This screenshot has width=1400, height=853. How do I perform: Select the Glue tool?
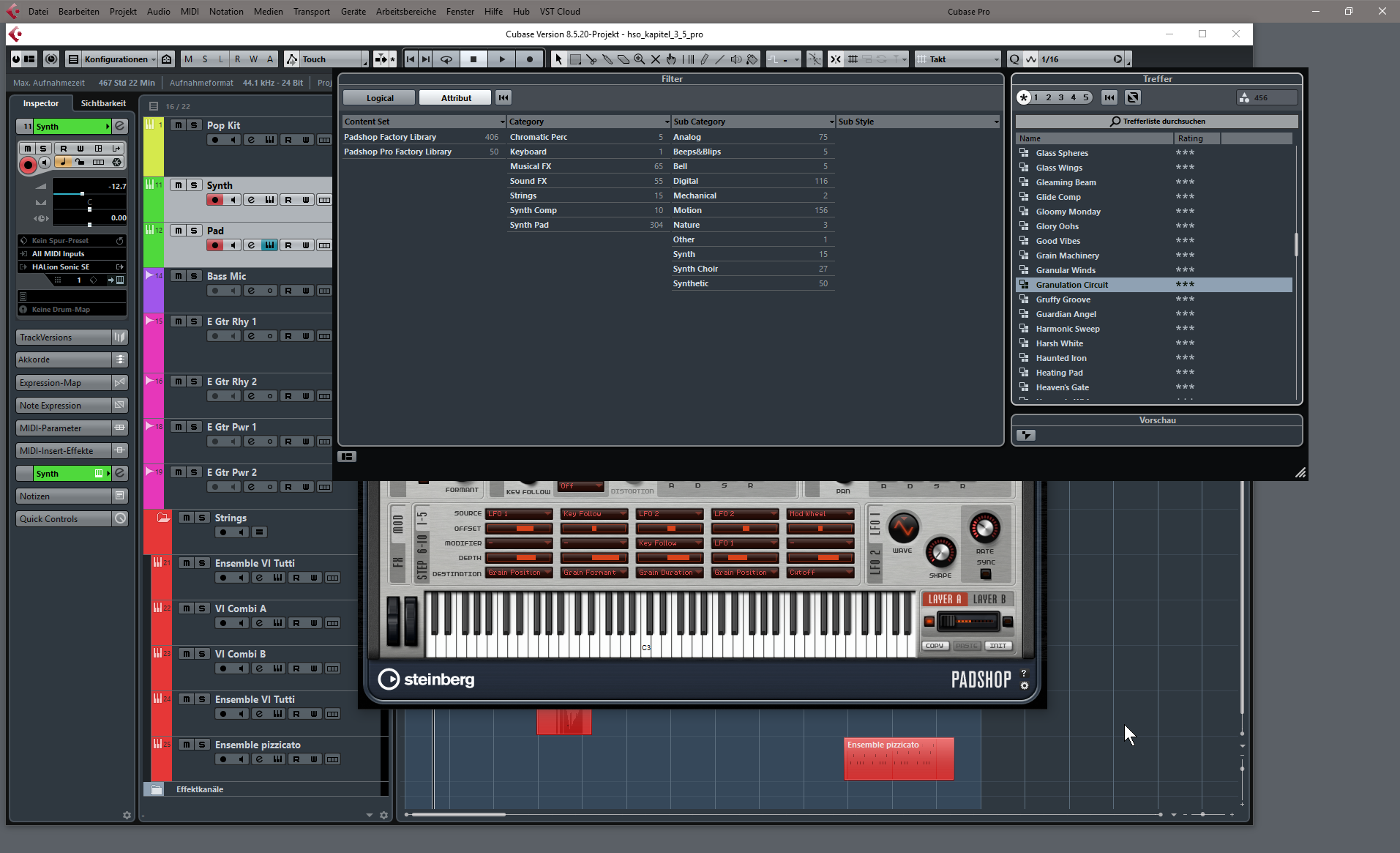click(607, 59)
